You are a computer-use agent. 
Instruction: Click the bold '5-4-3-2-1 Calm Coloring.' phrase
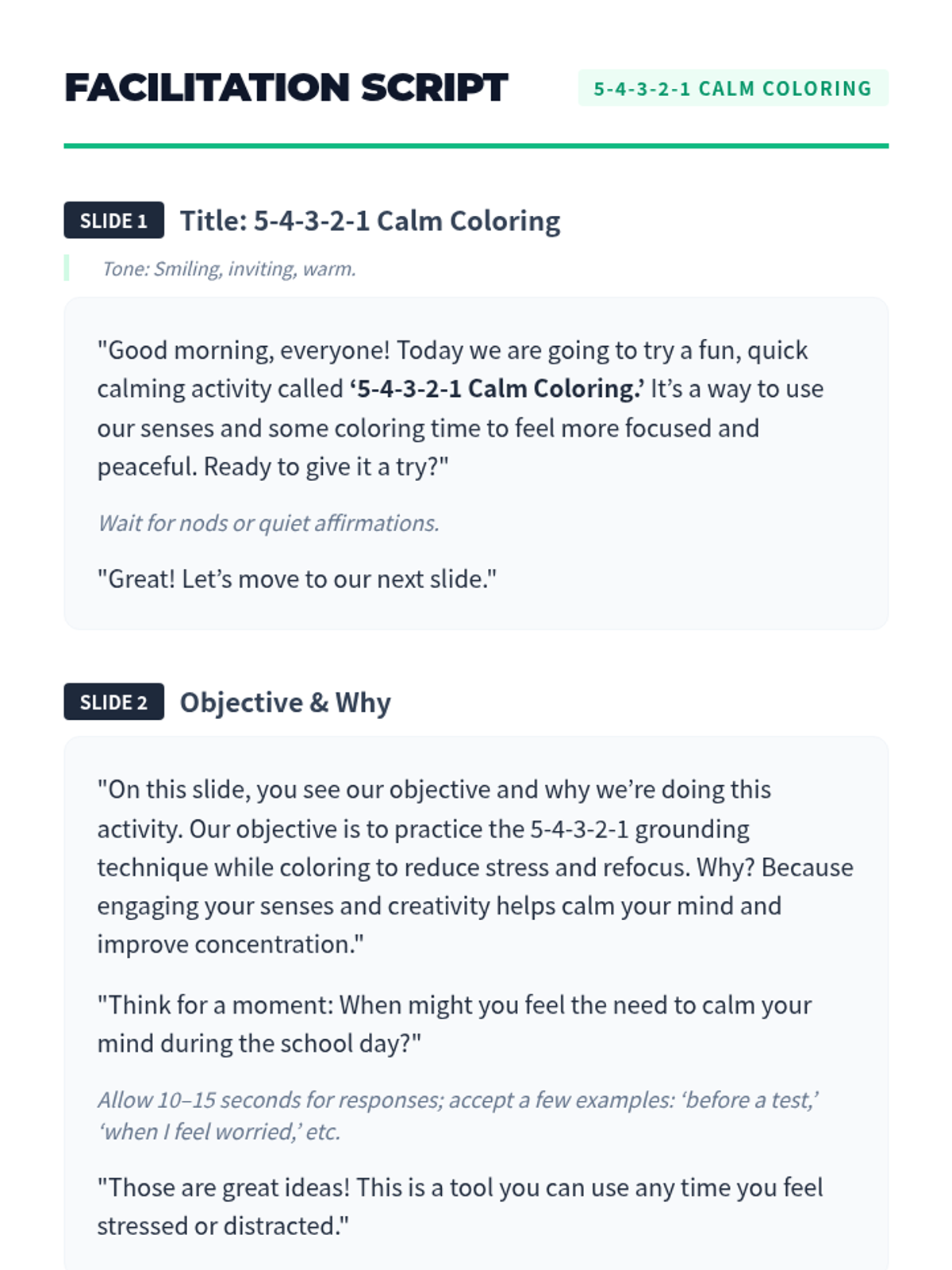pos(497,389)
